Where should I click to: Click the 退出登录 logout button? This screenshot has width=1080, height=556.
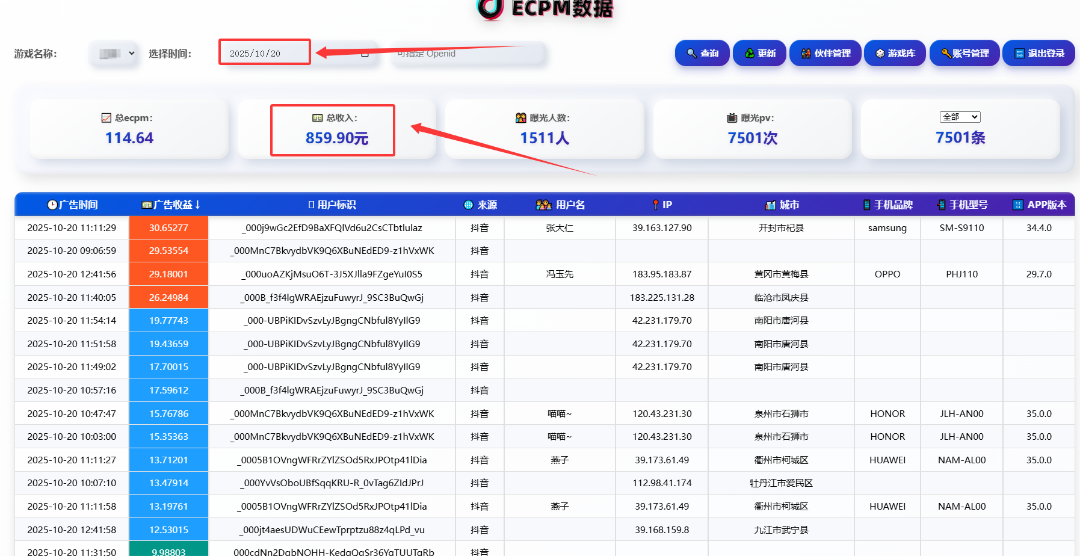(x=1038, y=53)
